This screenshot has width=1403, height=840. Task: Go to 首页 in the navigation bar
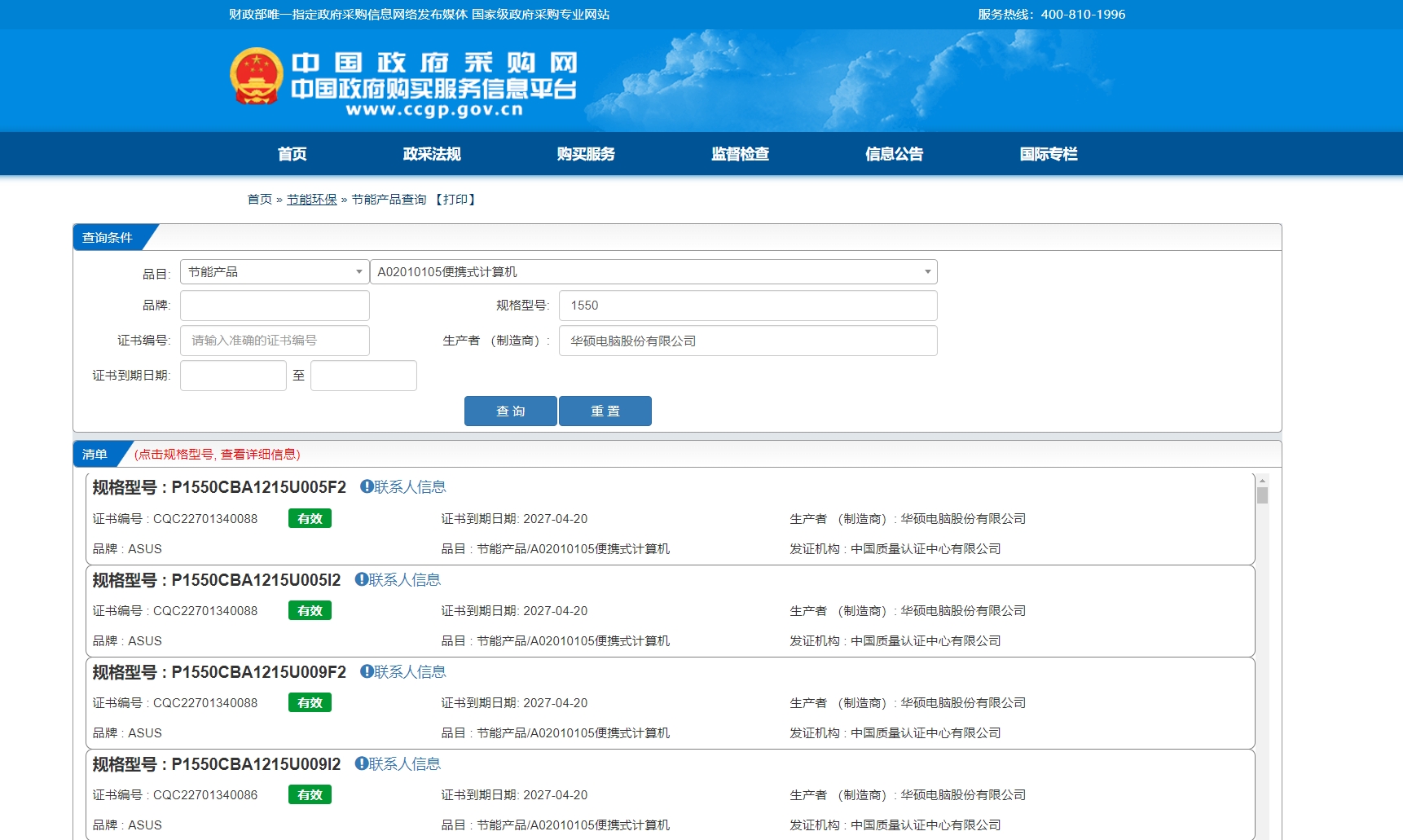(292, 154)
